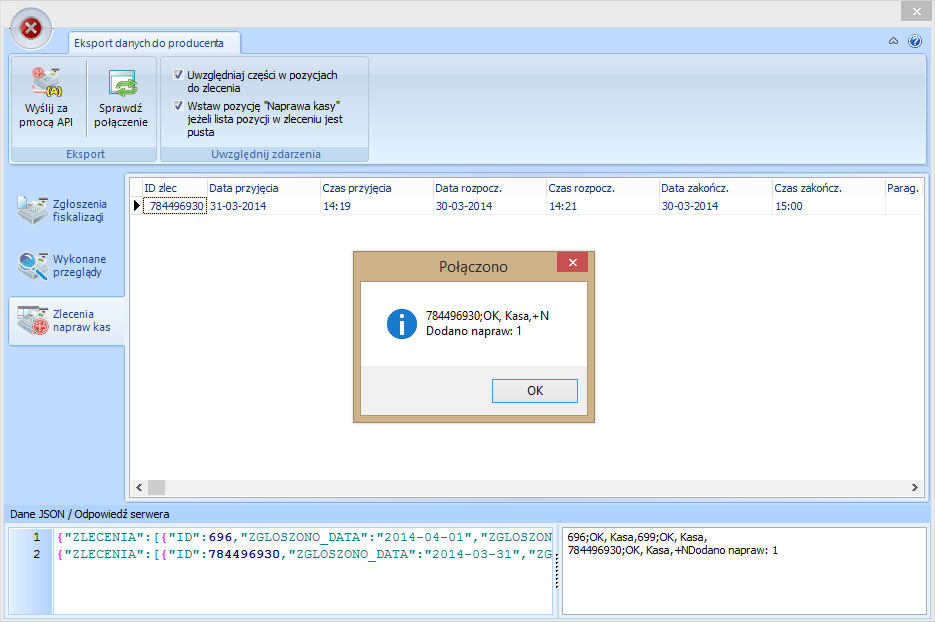Screen dimensions: 935x622
Task: Click the red round application button
Action: (31, 29)
